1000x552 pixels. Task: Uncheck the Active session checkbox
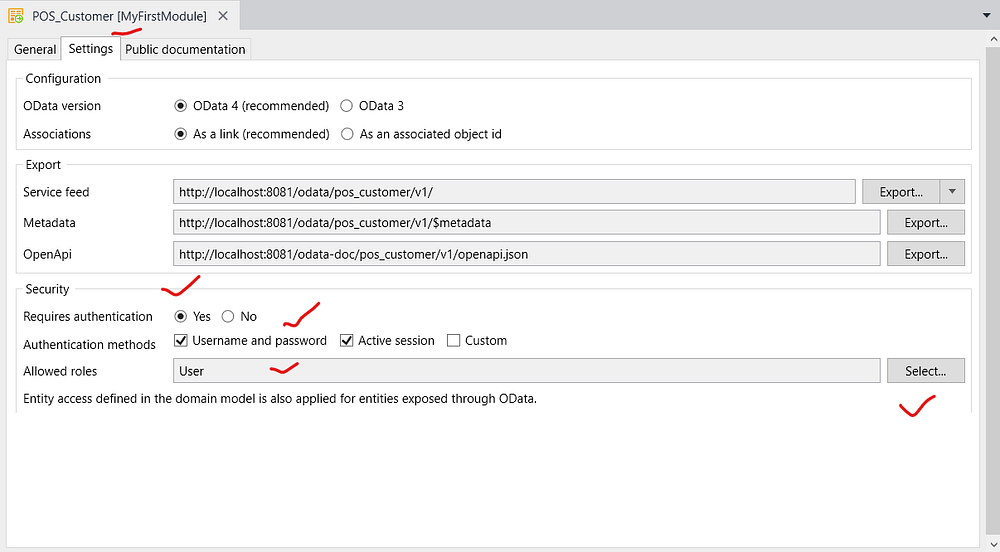point(347,341)
